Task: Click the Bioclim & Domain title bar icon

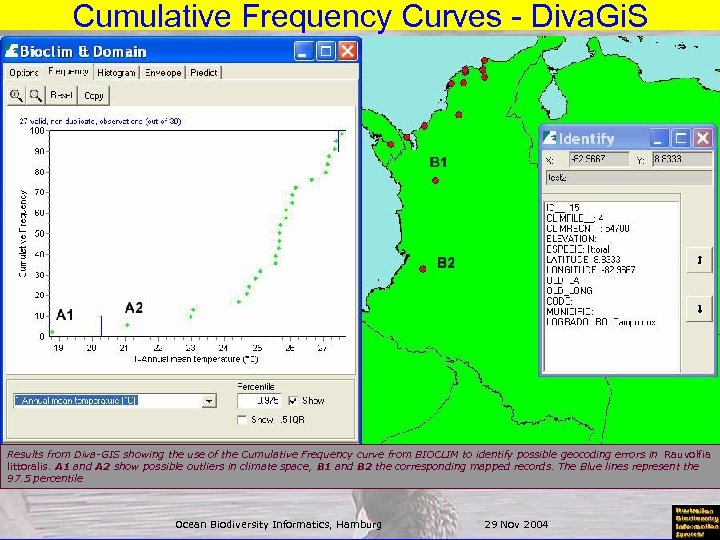Action: pos(11,51)
